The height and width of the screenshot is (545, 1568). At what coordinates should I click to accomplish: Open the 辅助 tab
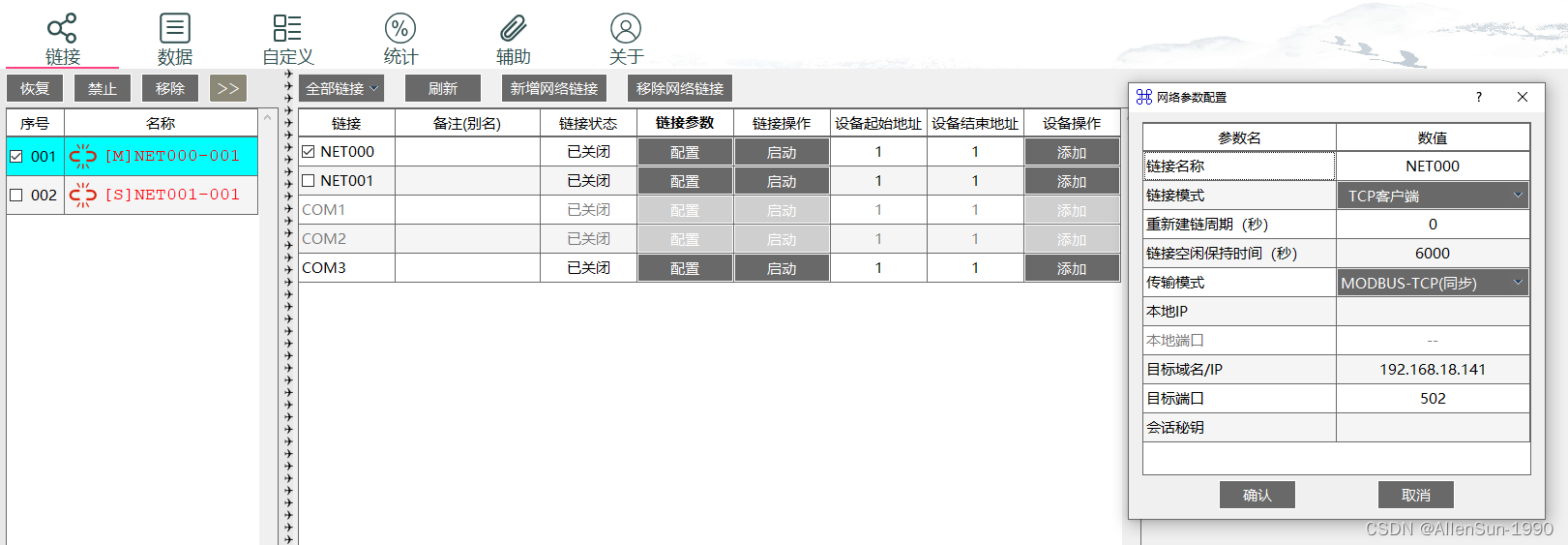pos(513,40)
